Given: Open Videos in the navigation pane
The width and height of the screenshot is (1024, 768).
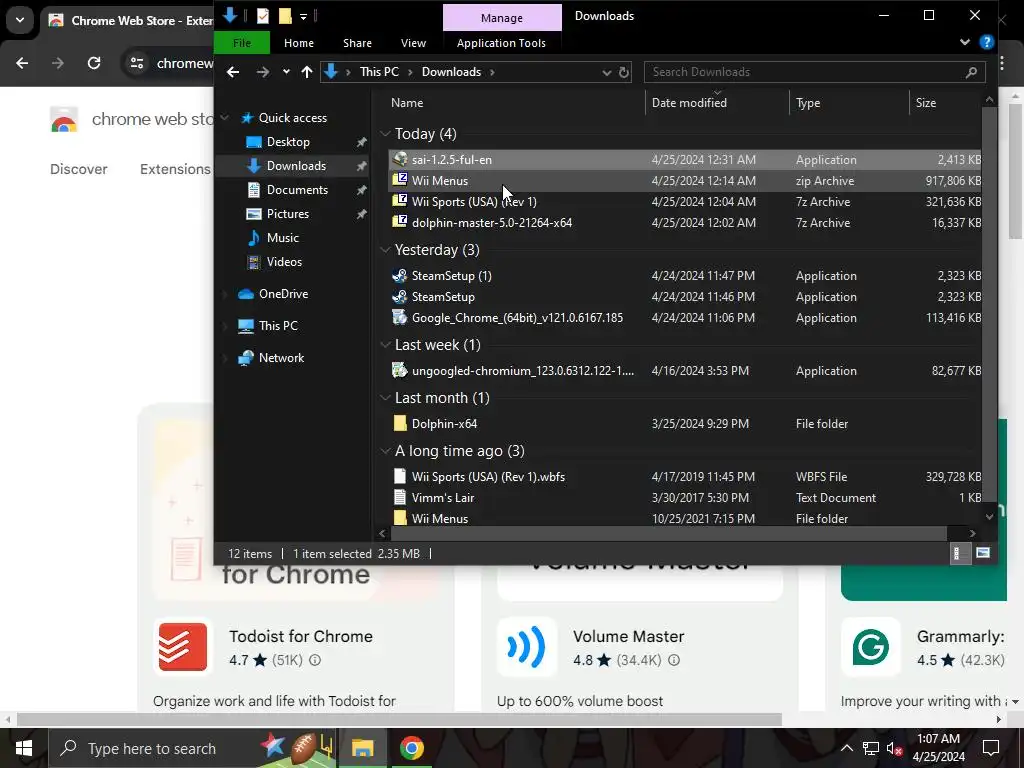Looking at the screenshot, I should pos(284,262).
